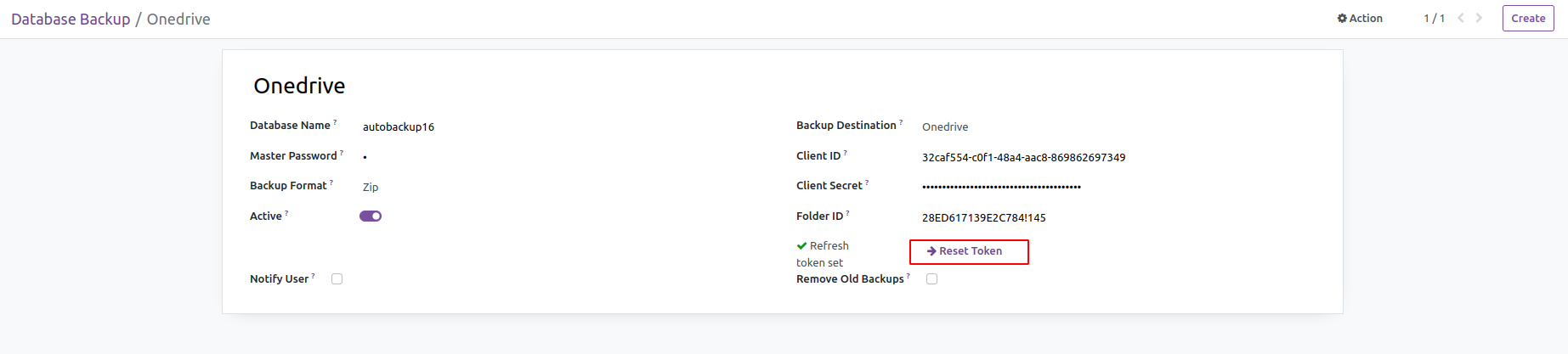Click the help icon beside Database Name
Image resolution: width=1568 pixels, height=354 pixels.
coord(335,122)
